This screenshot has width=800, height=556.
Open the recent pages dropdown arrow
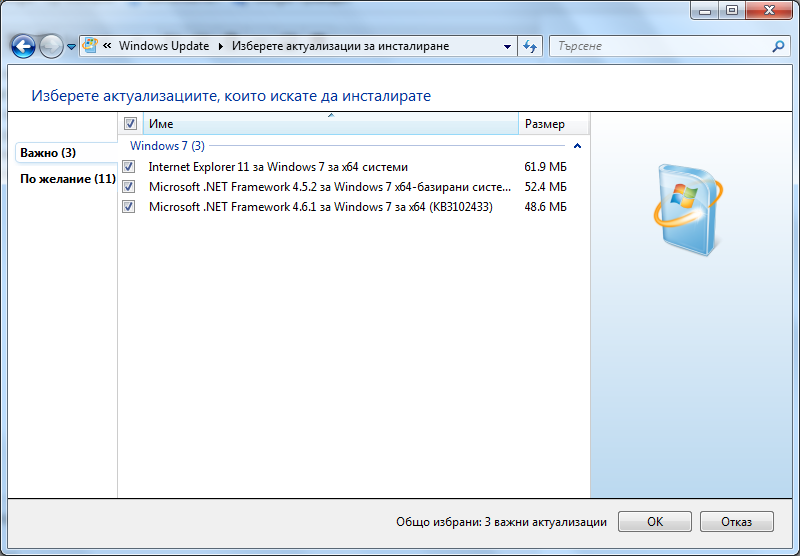pyautogui.click(x=71, y=47)
